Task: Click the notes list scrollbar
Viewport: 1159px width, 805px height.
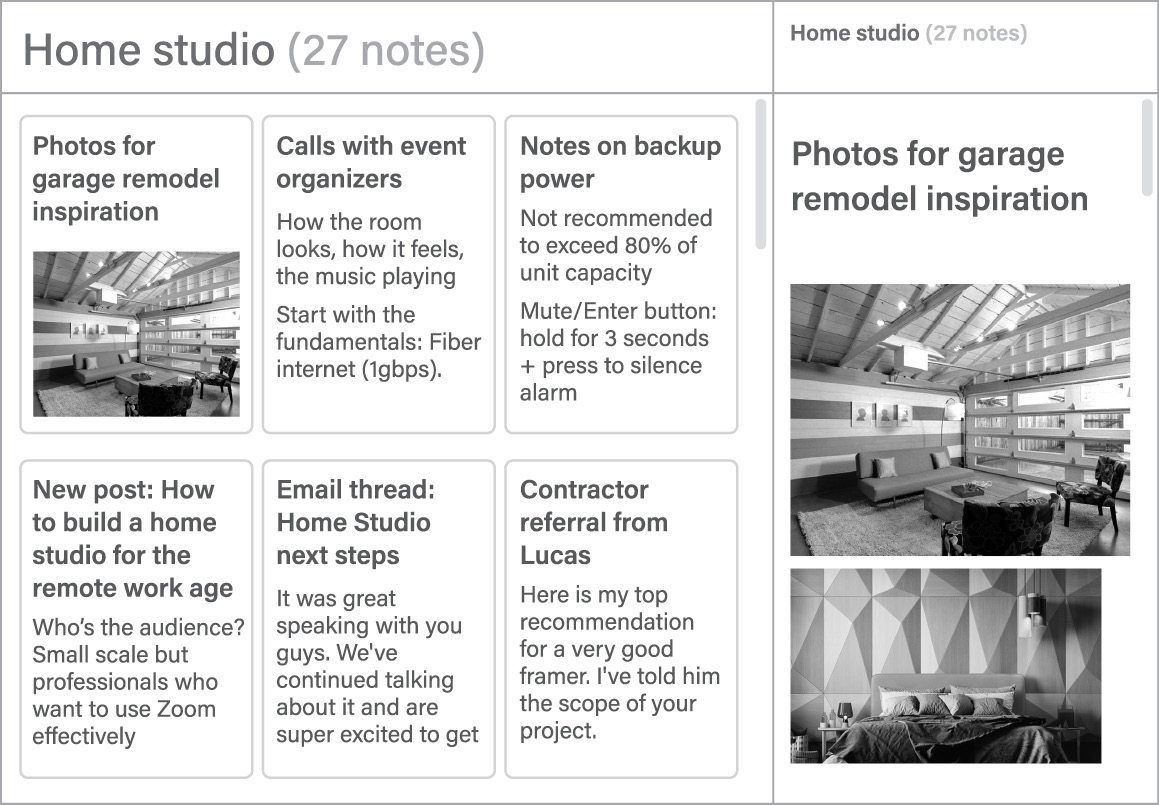Action: point(761,173)
